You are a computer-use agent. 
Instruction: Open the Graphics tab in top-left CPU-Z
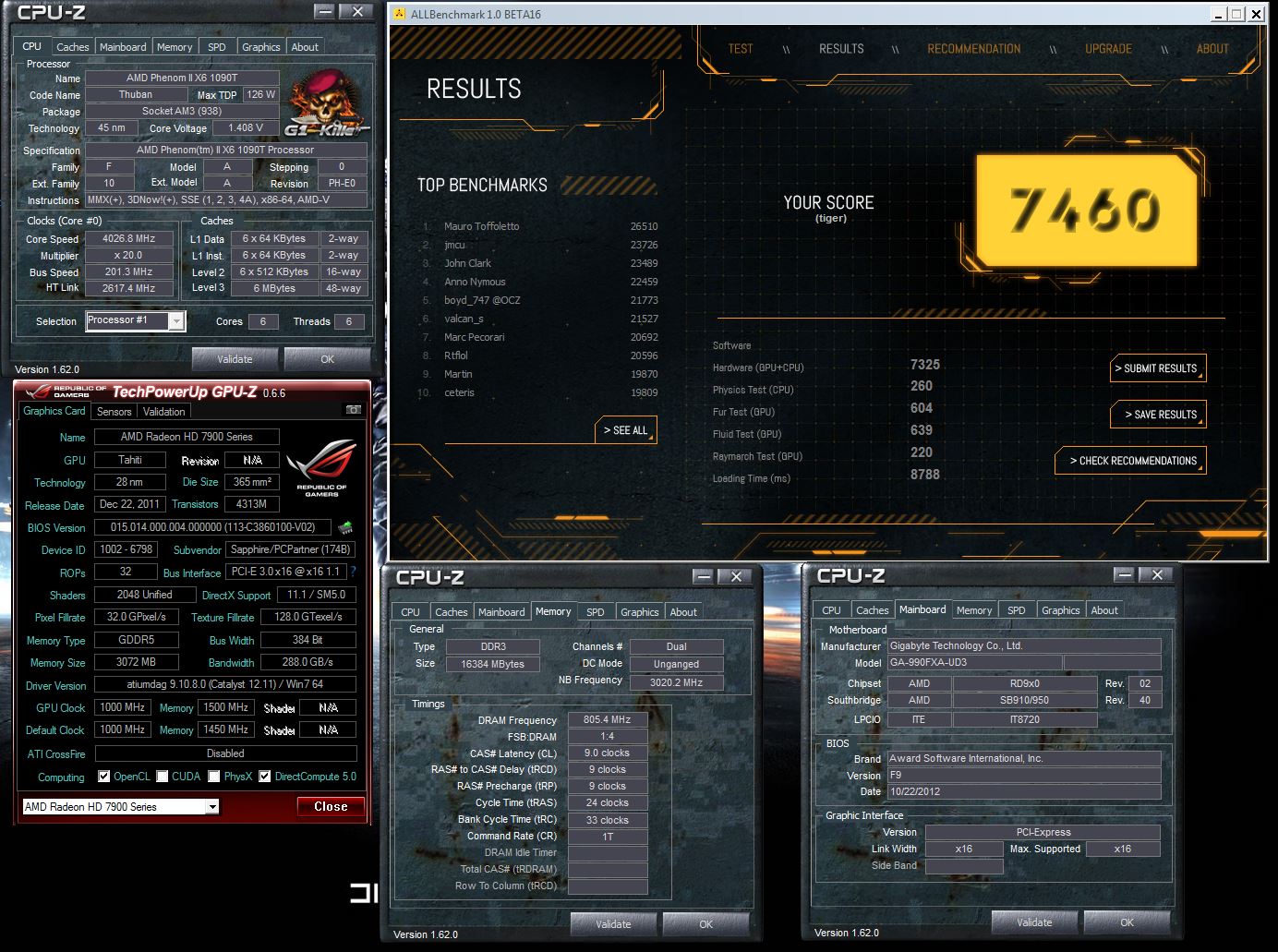[260, 47]
